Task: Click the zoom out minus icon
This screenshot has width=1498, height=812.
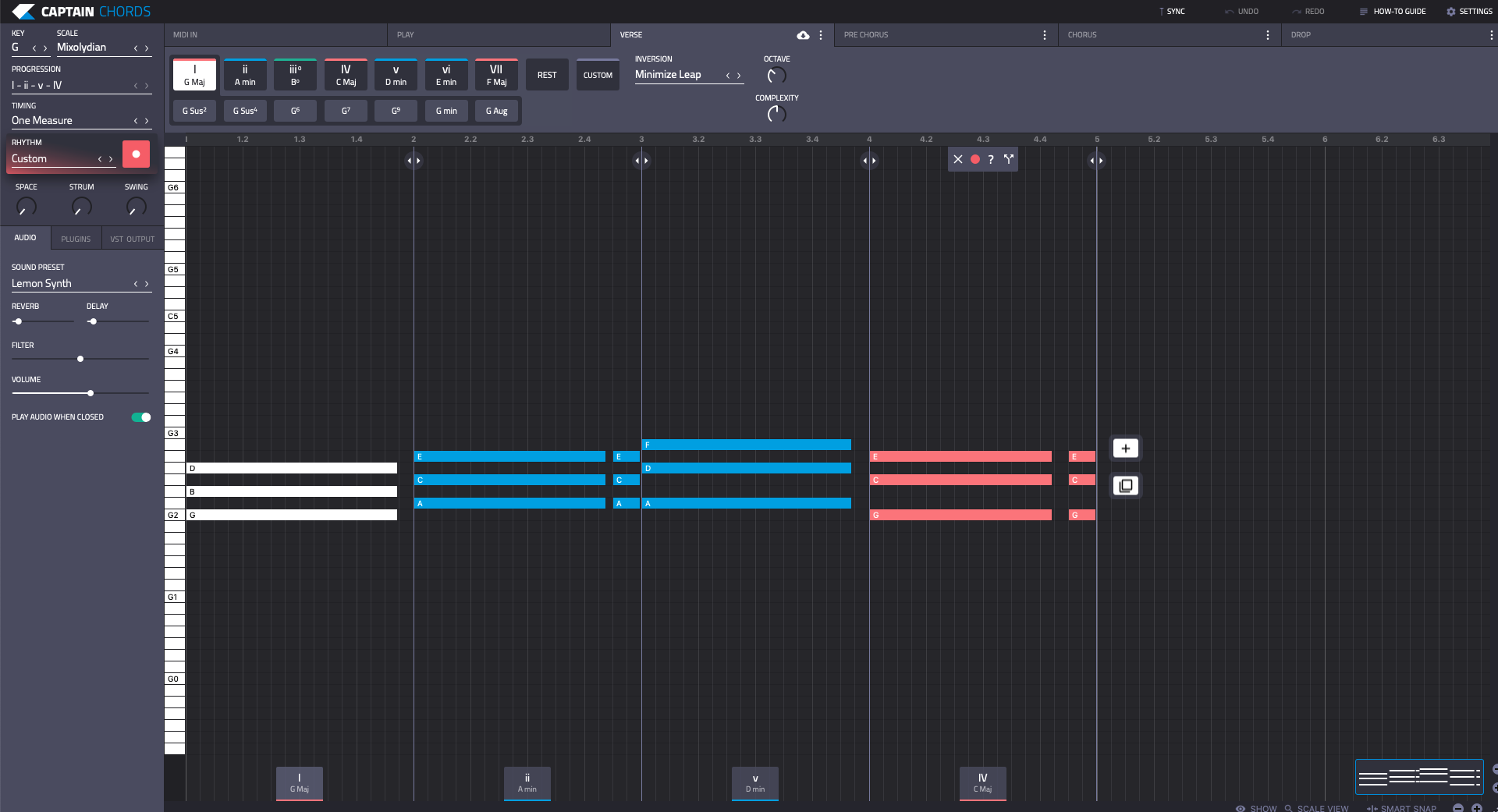Action: (x=1457, y=808)
